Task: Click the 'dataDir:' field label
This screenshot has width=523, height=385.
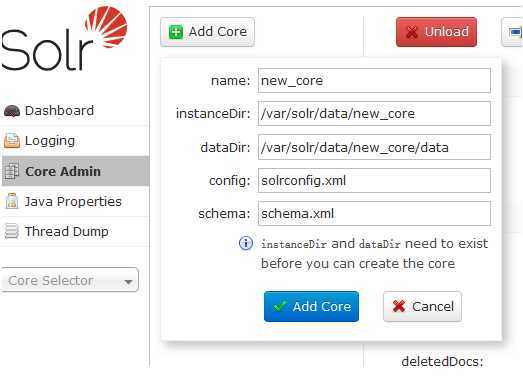Action: pyautogui.click(x=225, y=147)
